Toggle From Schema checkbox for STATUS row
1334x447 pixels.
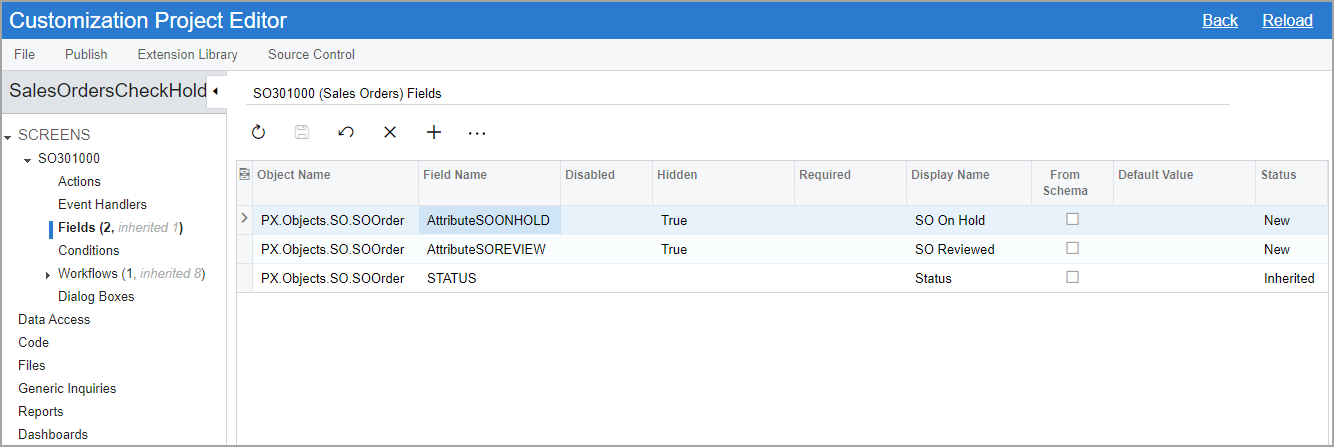tap(1072, 277)
